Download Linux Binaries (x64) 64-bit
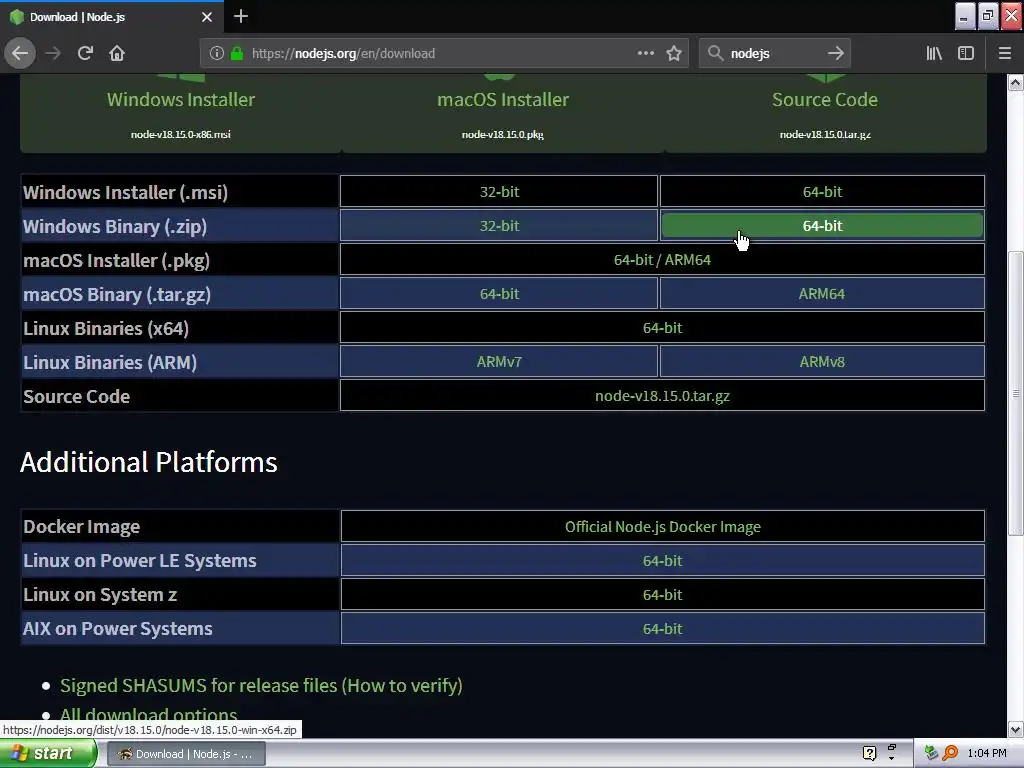 click(x=662, y=327)
